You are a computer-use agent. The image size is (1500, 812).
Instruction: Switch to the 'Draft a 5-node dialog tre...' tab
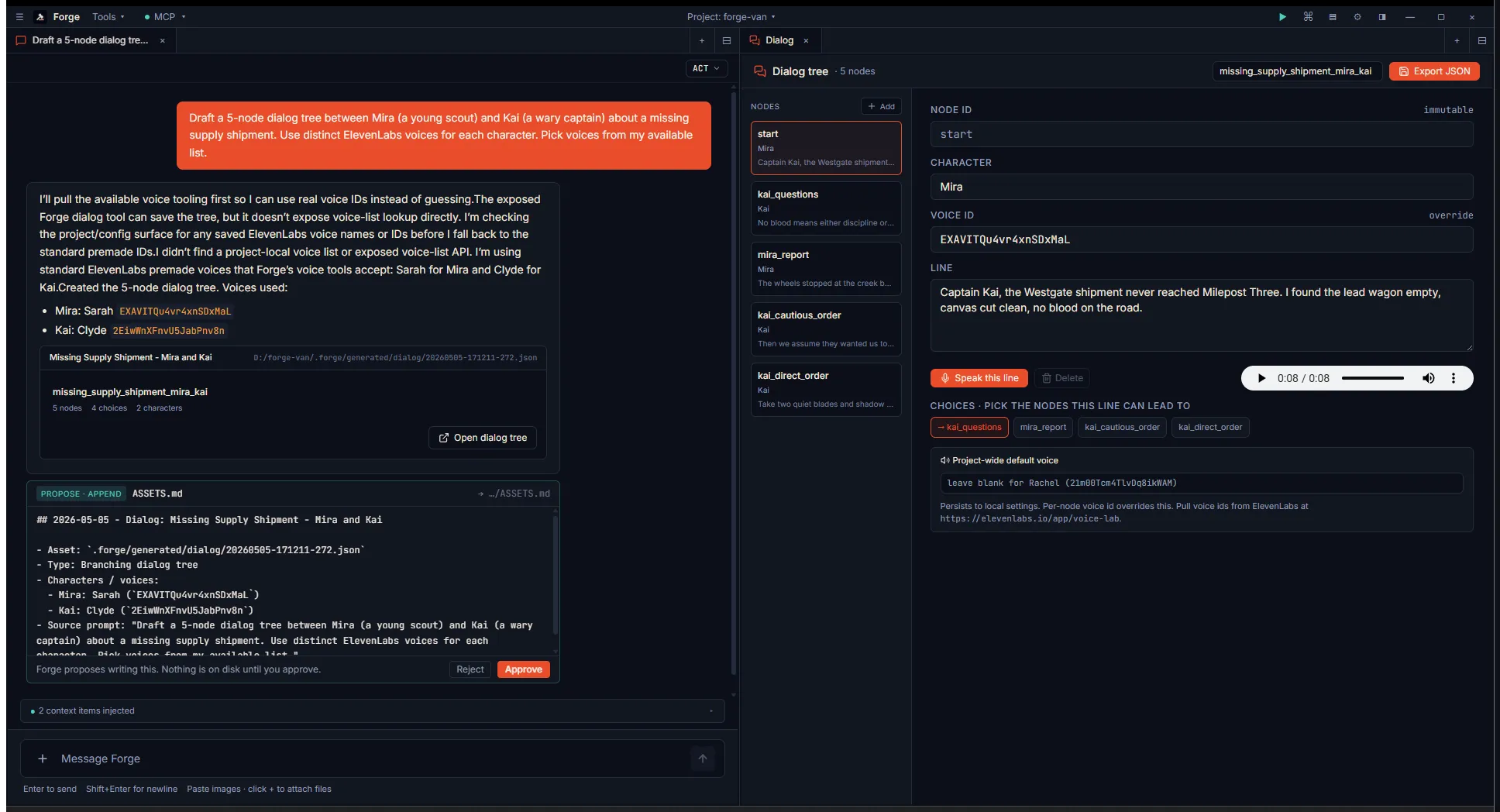[91, 40]
